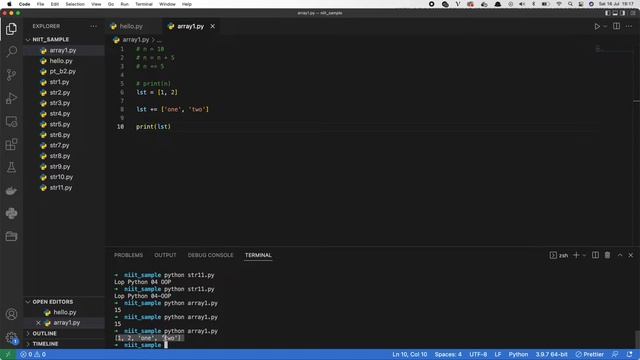Open notifications bell in status bar
Image resolution: width=640 pixels, height=360 pixels.
tap(629, 354)
